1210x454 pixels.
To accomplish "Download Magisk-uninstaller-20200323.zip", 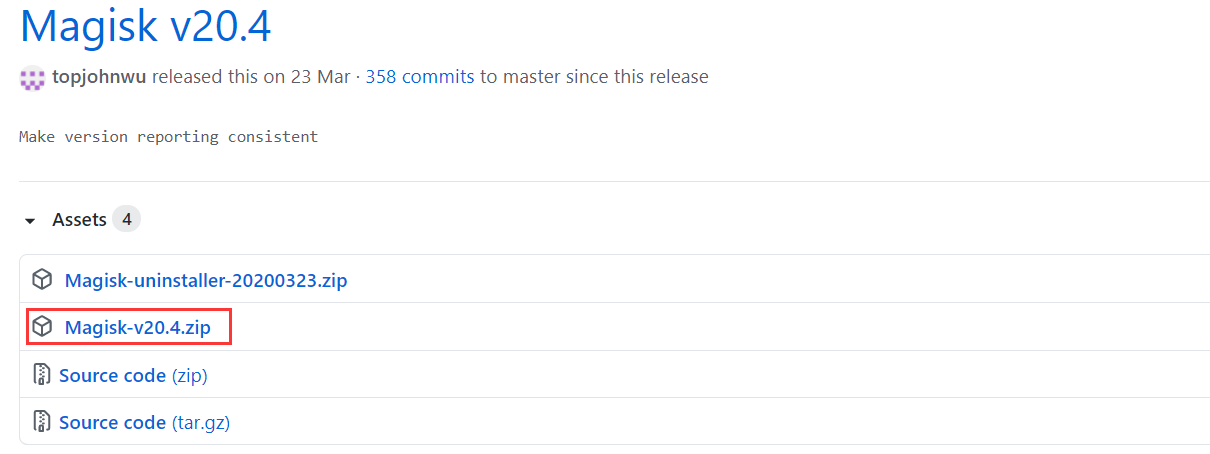I will (x=206, y=280).
